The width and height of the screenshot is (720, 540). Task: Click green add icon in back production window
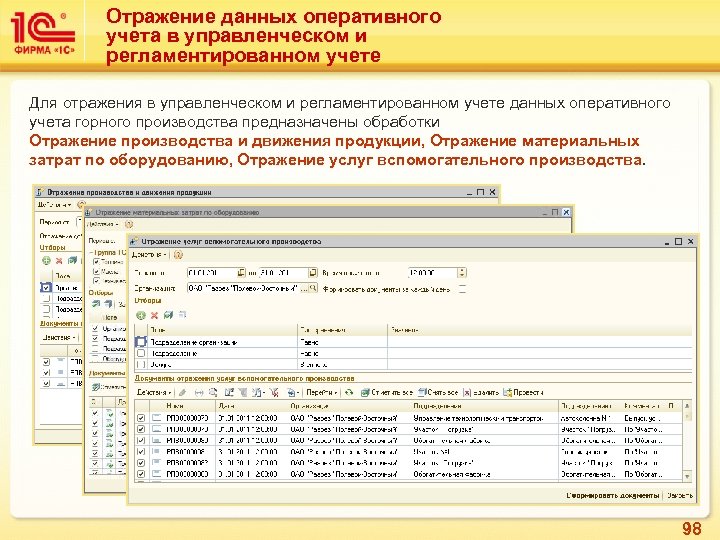(46, 261)
